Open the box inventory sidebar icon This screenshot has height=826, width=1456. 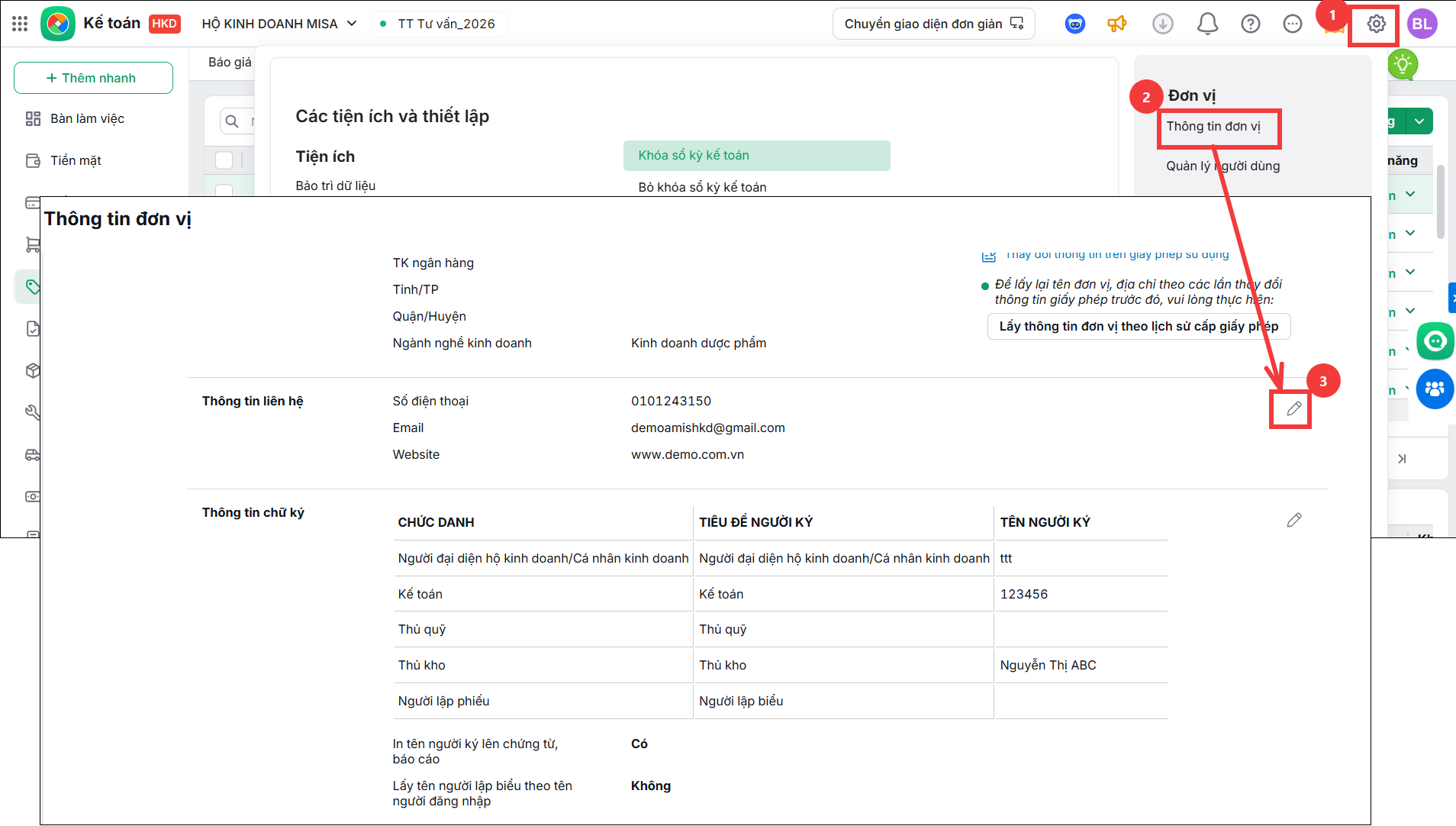tap(32, 370)
